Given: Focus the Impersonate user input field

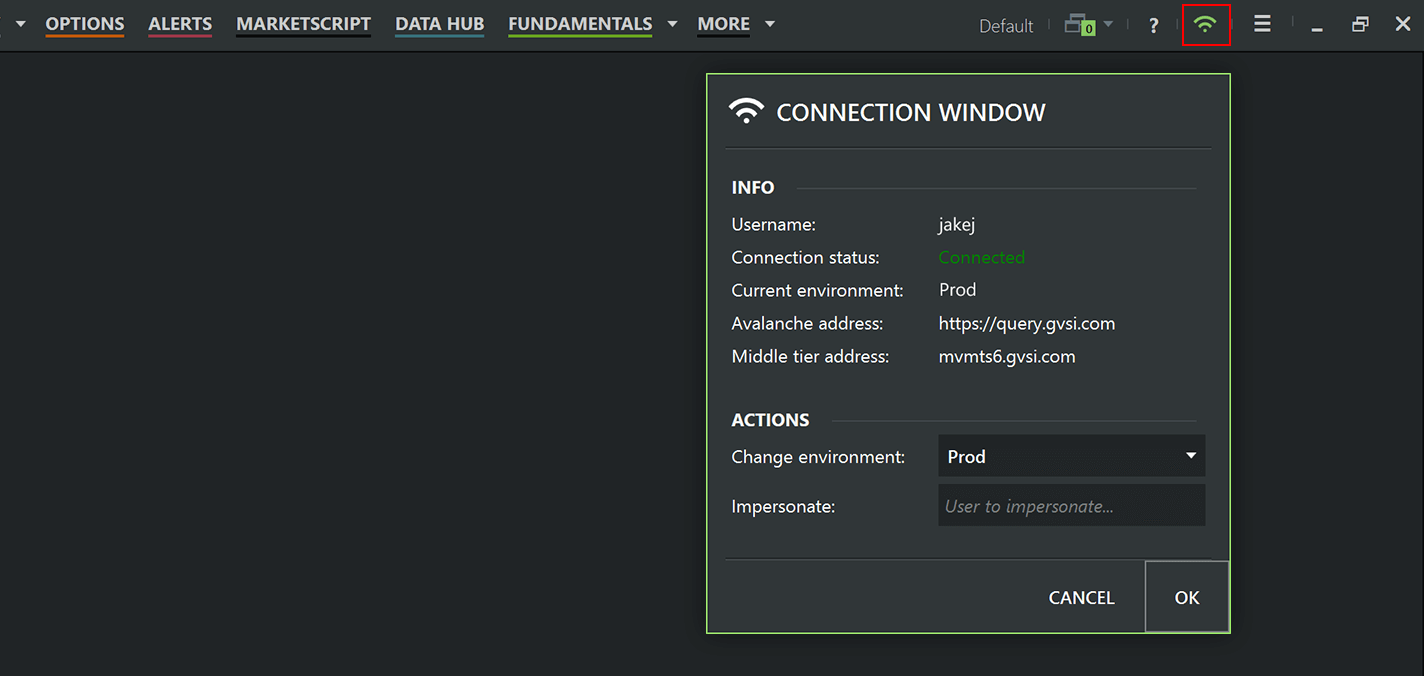Looking at the screenshot, I should [x=1071, y=506].
